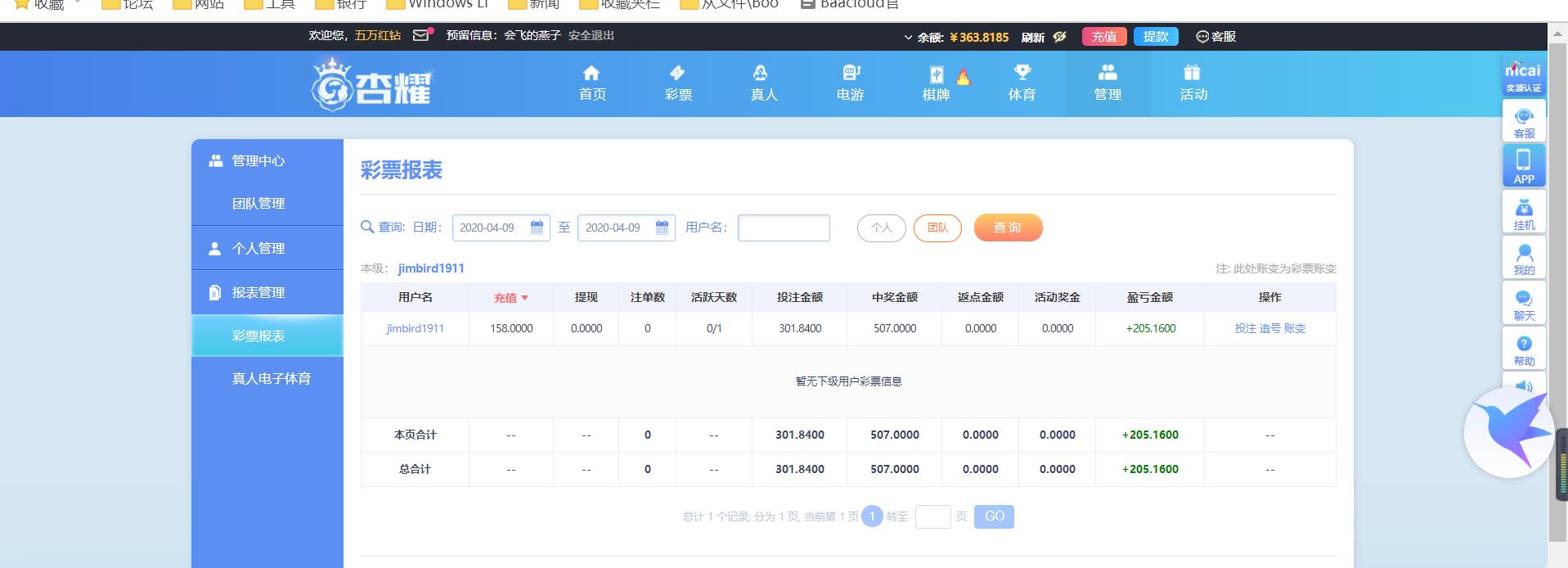The width and height of the screenshot is (1568, 568).
Task: Open the start date calendar picker
Action: 537,228
